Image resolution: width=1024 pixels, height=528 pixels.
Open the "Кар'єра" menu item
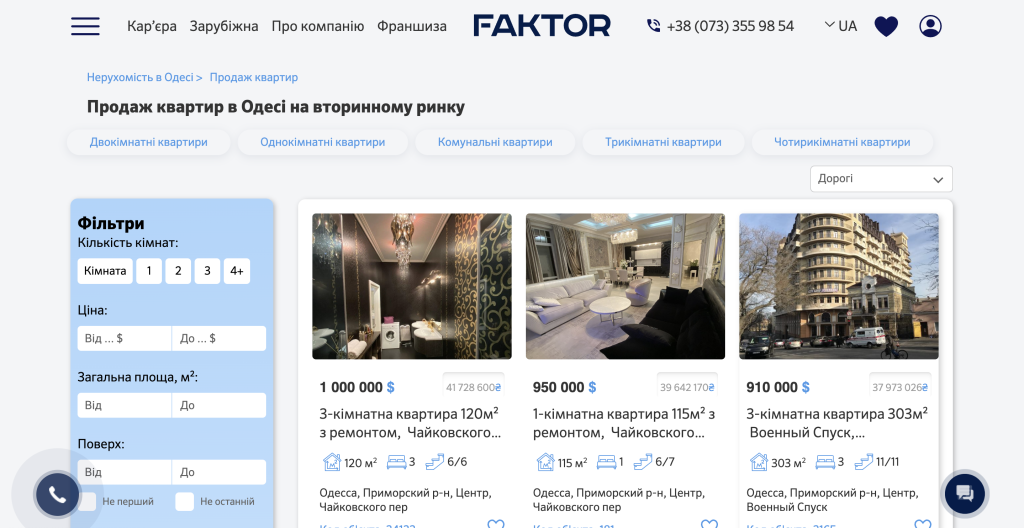(x=152, y=26)
